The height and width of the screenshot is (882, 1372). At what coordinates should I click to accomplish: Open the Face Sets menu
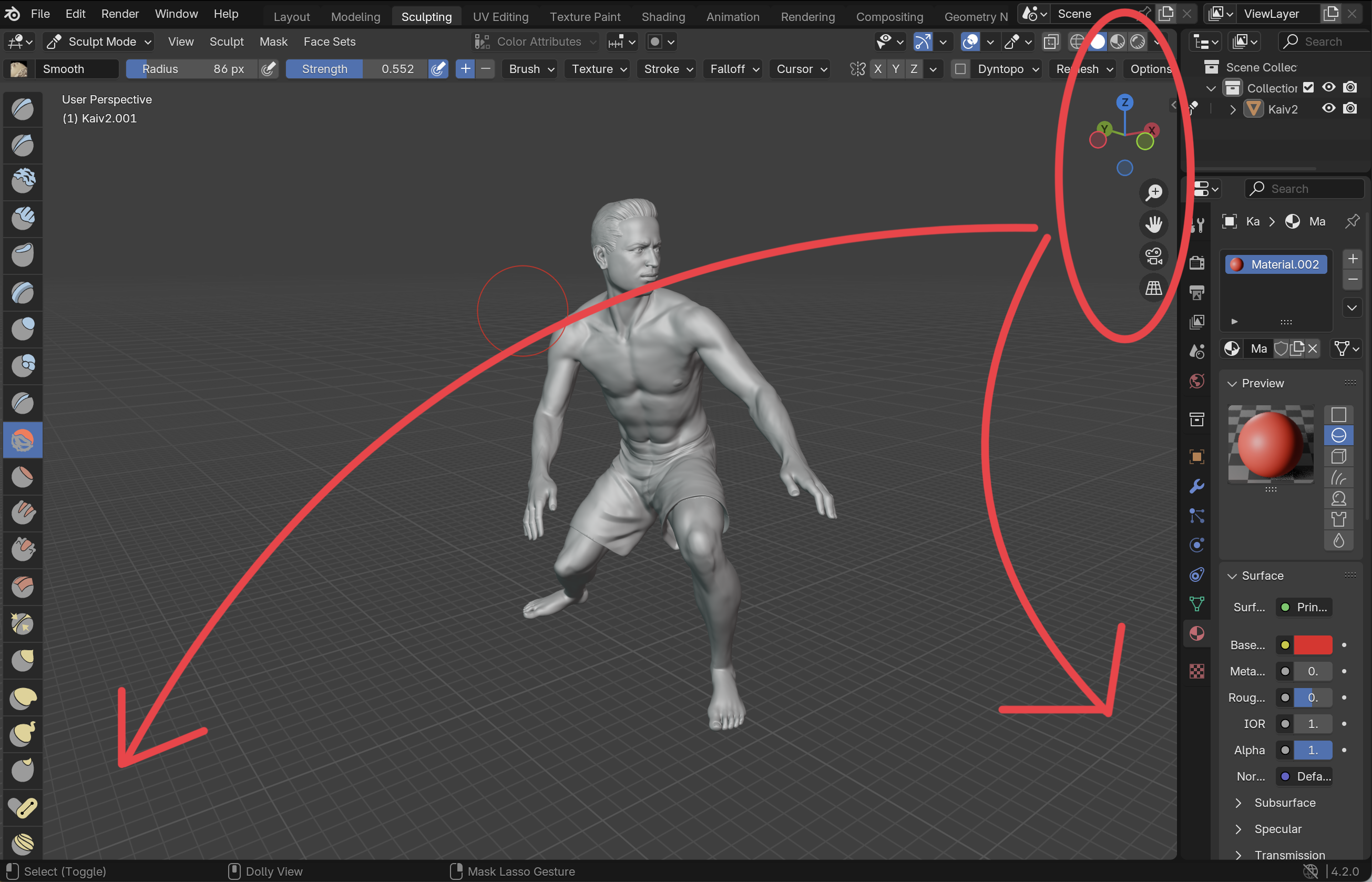pos(329,42)
